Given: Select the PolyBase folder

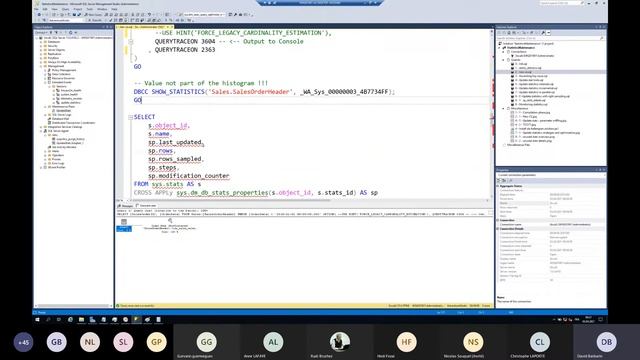Looking at the screenshot, I should [x=53, y=58].
